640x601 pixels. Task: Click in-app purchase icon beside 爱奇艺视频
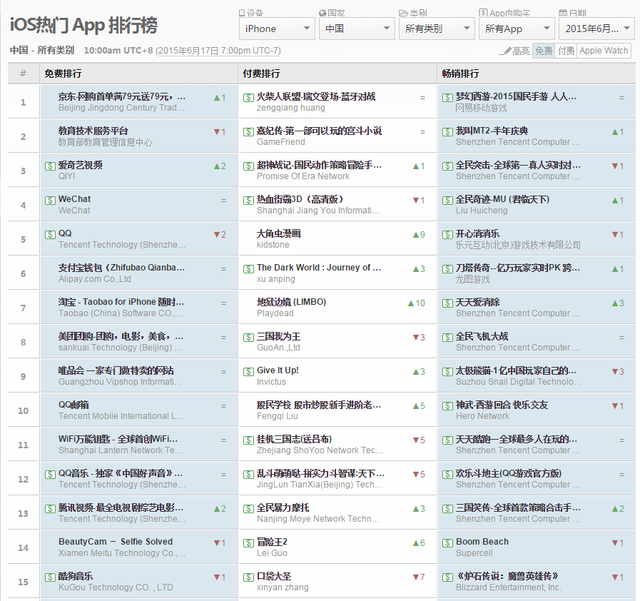point(50,166)
